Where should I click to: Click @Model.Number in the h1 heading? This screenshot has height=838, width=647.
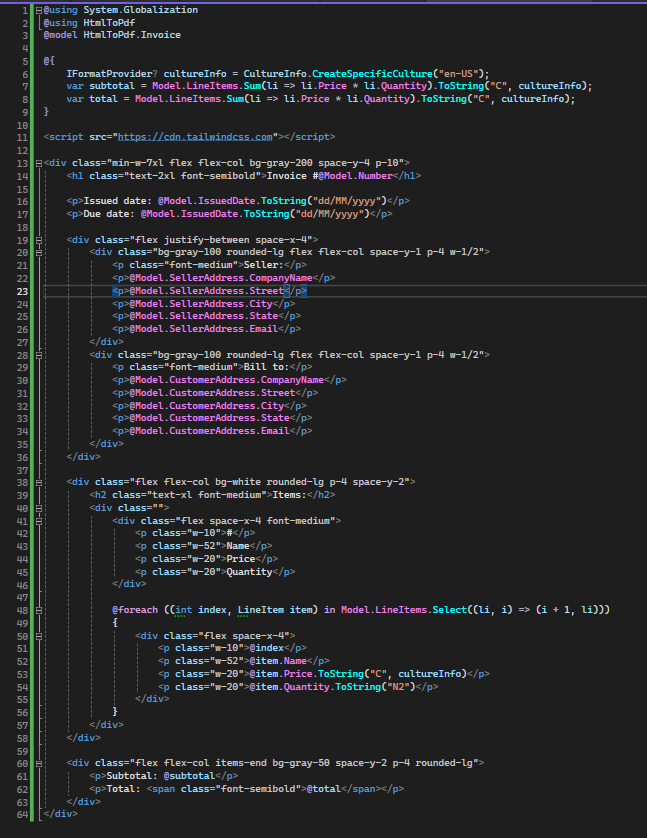[355, 176]
